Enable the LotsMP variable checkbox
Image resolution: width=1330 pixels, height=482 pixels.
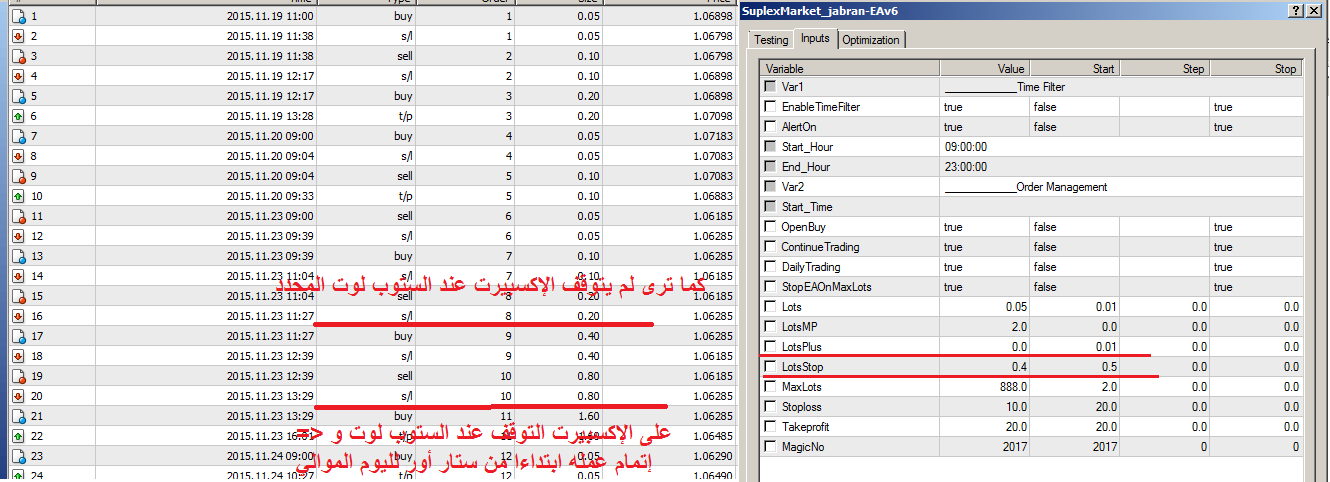[770, 327]
